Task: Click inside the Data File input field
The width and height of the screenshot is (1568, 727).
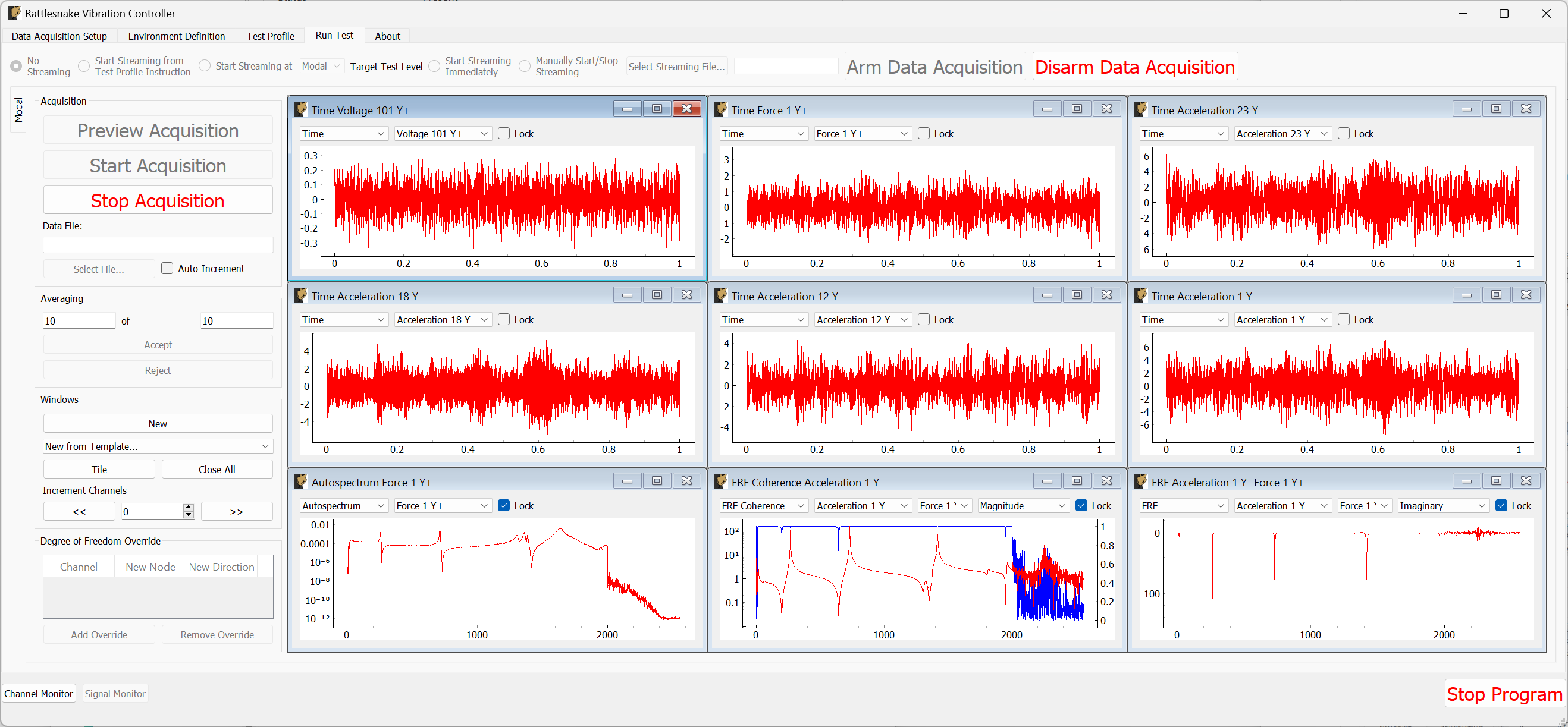Action: point(158,244)
